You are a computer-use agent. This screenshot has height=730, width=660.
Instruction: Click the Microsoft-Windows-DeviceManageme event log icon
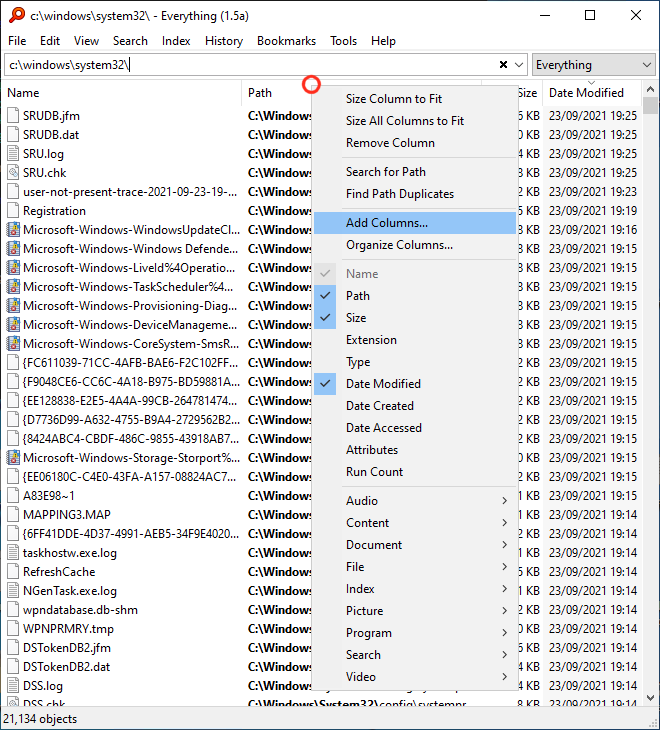13,324
